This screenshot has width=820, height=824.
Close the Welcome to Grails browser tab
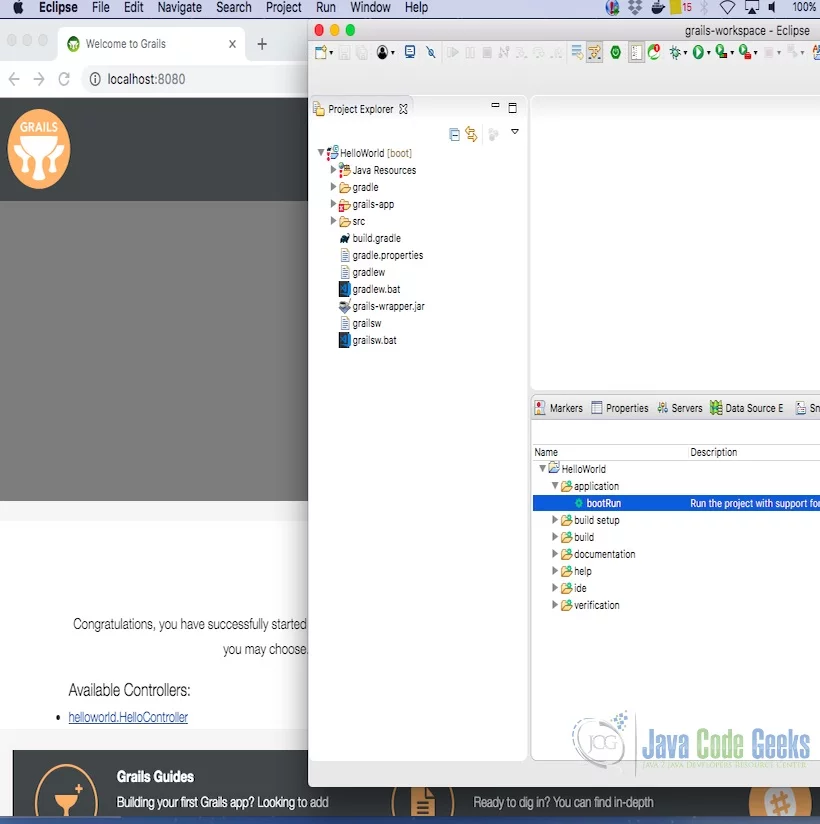tap(232, 44)
